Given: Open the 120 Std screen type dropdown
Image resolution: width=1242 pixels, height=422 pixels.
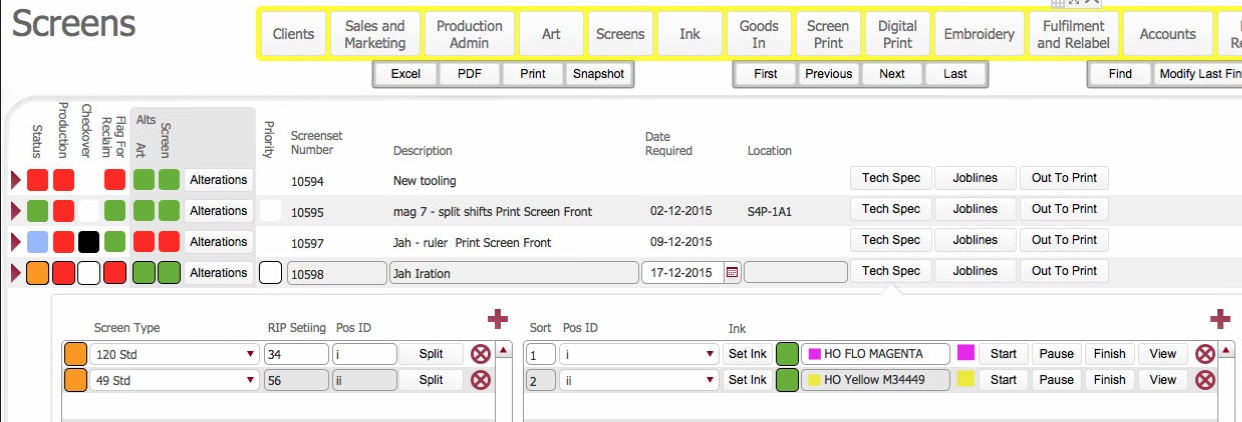Looking at the screenshot, I should click(x=249, y=354).
